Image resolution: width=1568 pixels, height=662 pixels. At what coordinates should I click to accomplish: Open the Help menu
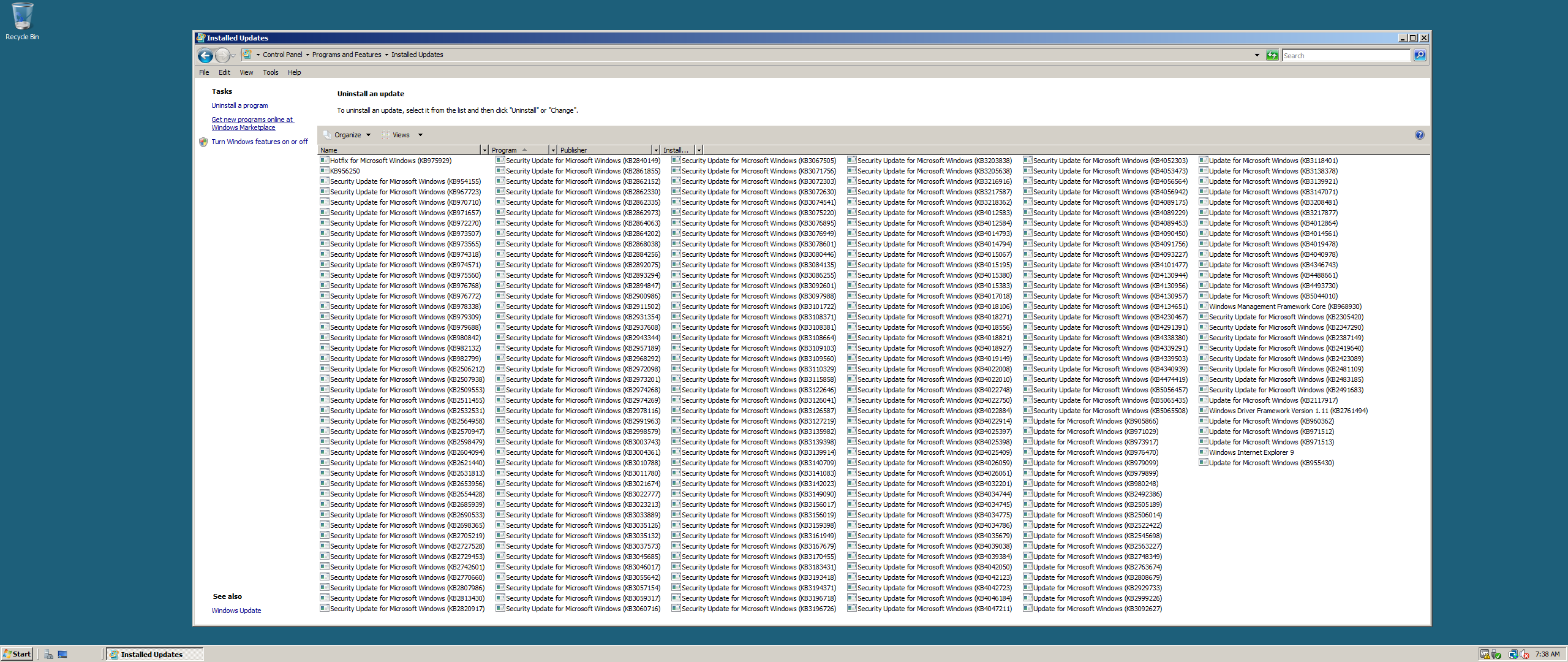[295, 72]
